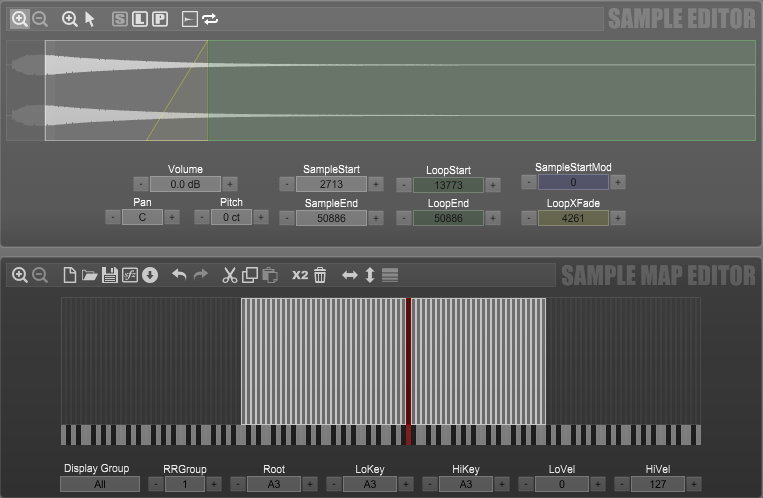The height and width of the screenshot is (498, 763).
Task: Zoom out the Sample Map Editor
Action: pyautogui.click(x=40, y=275)
